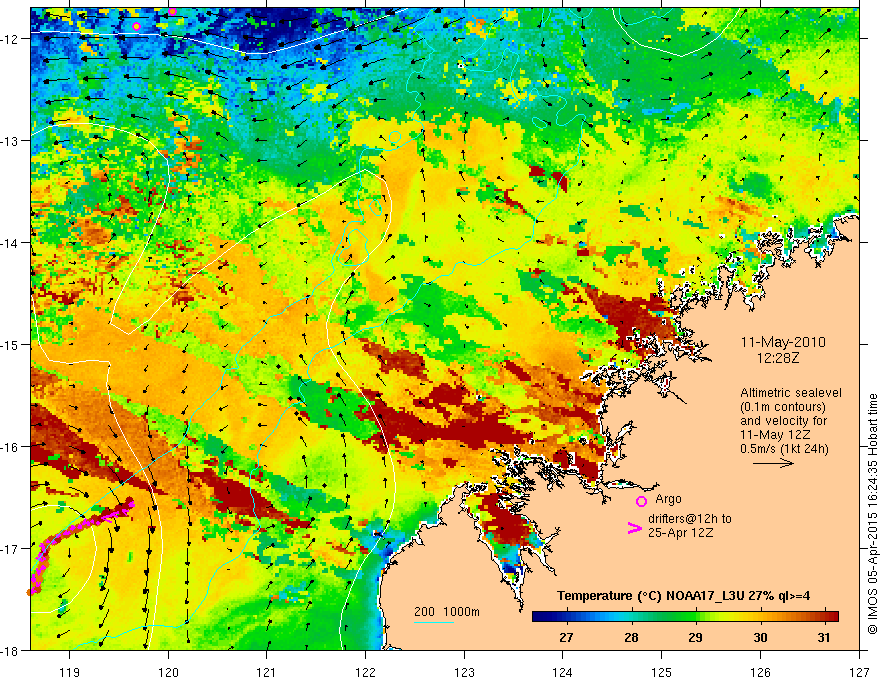The height and width of the screenshot is (680, 880).
Task: Click the longitude 119 axis label
Action: point(70,672)
